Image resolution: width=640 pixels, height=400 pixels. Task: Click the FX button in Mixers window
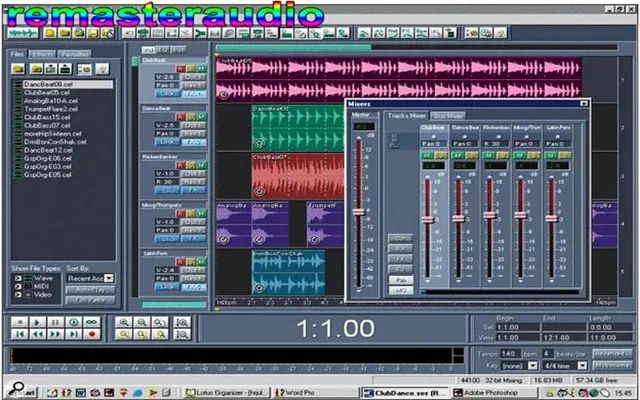click(x=400, y=259)
